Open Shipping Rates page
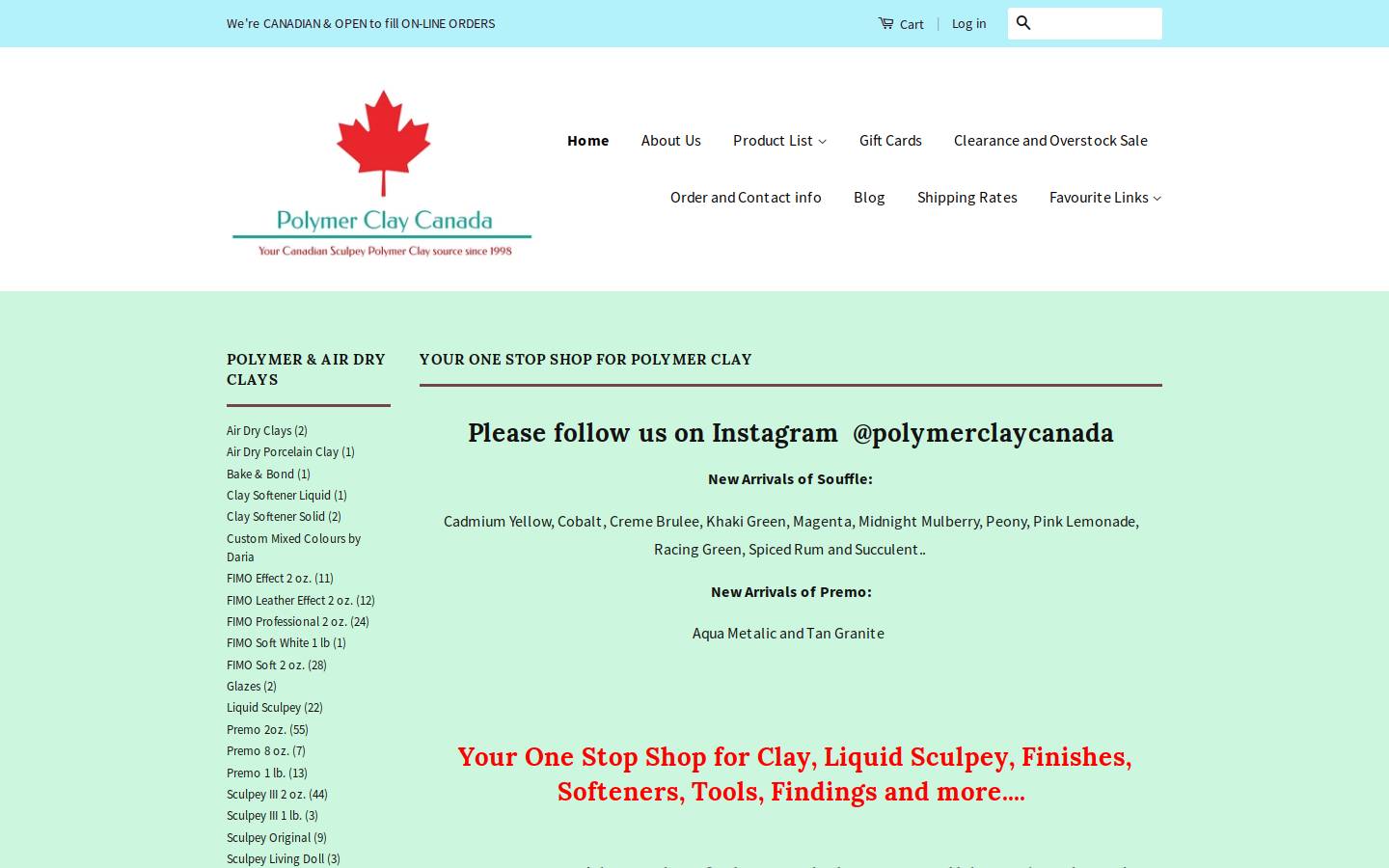 coord(967,197)
